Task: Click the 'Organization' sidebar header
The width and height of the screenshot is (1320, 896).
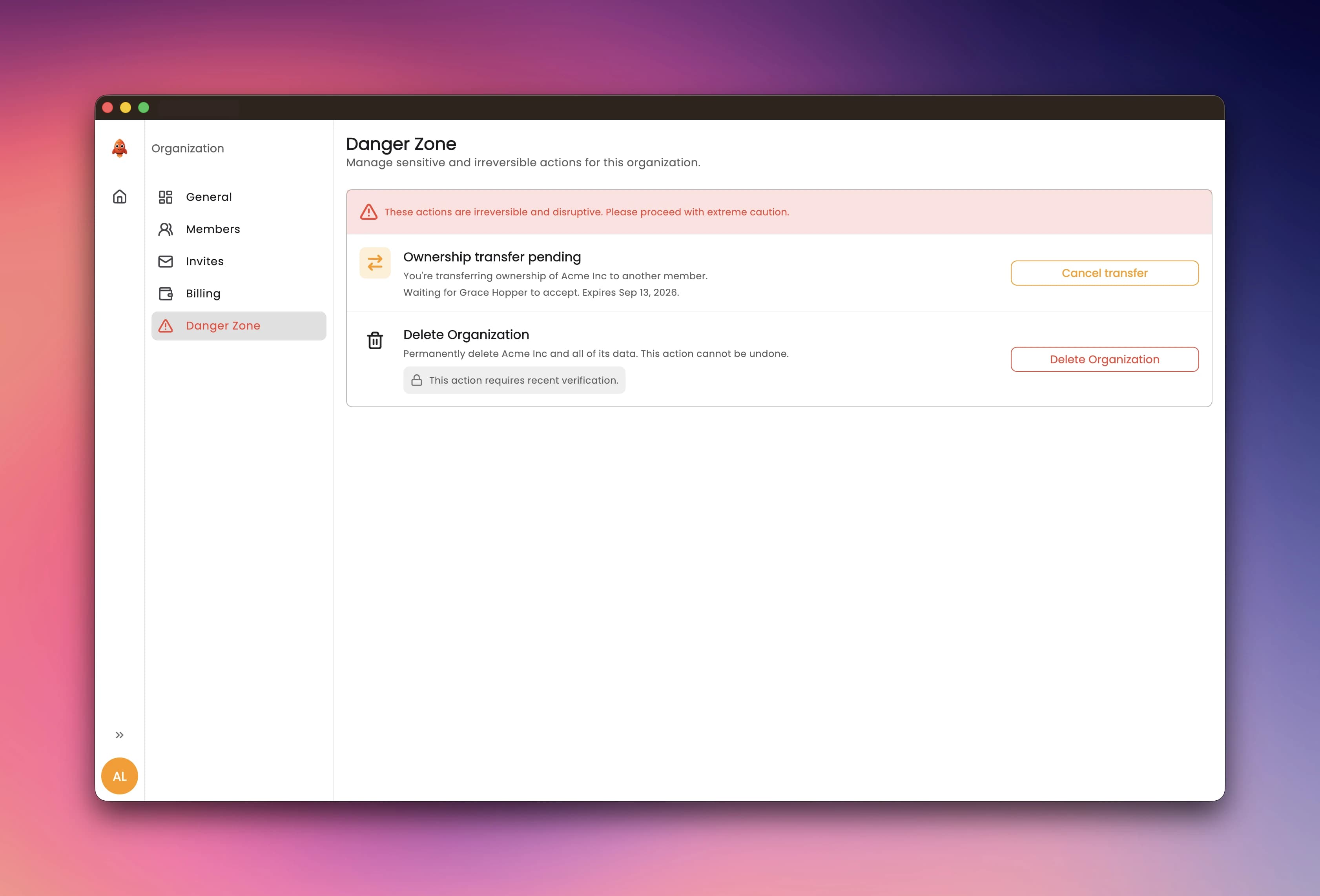Action: coord(188,149)
